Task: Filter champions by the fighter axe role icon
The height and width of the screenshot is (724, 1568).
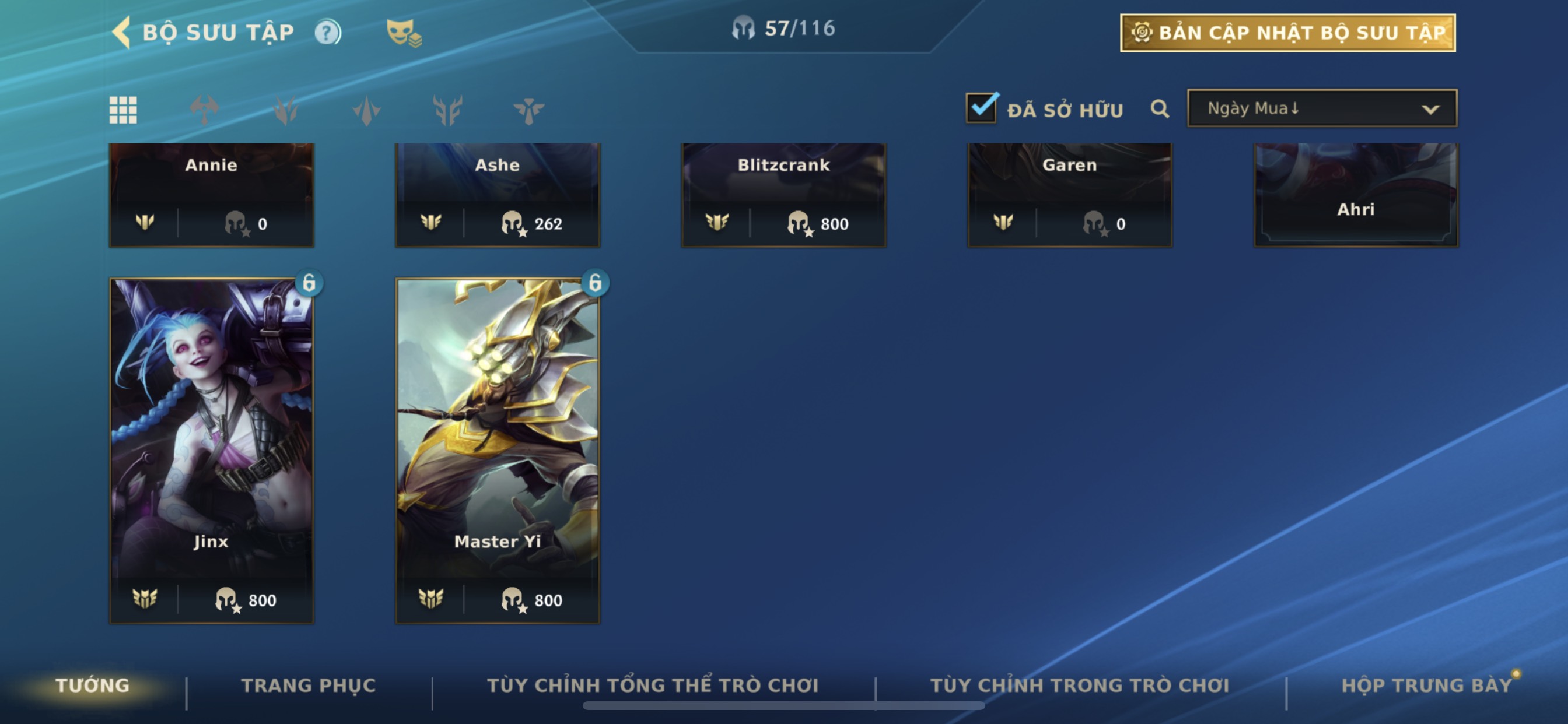Action: click(204, 110)
